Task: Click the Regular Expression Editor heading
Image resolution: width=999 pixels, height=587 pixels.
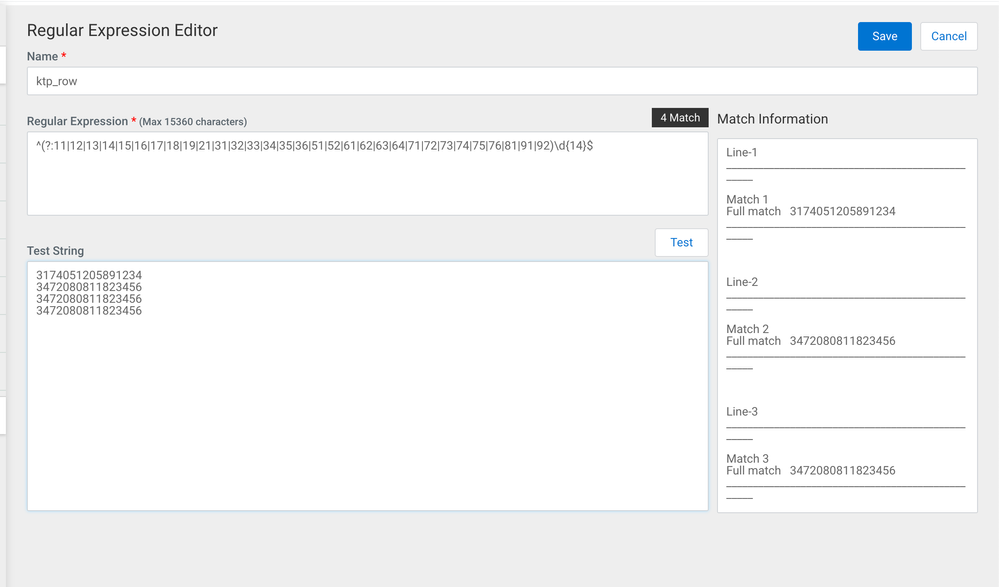Action: (x=122, y=30)
